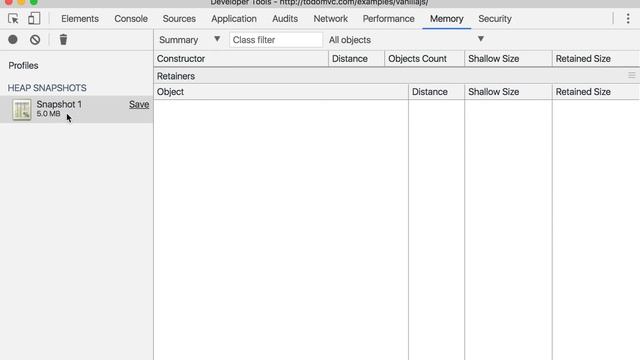Sort retainers by Retained Size column

pos(596,92)
